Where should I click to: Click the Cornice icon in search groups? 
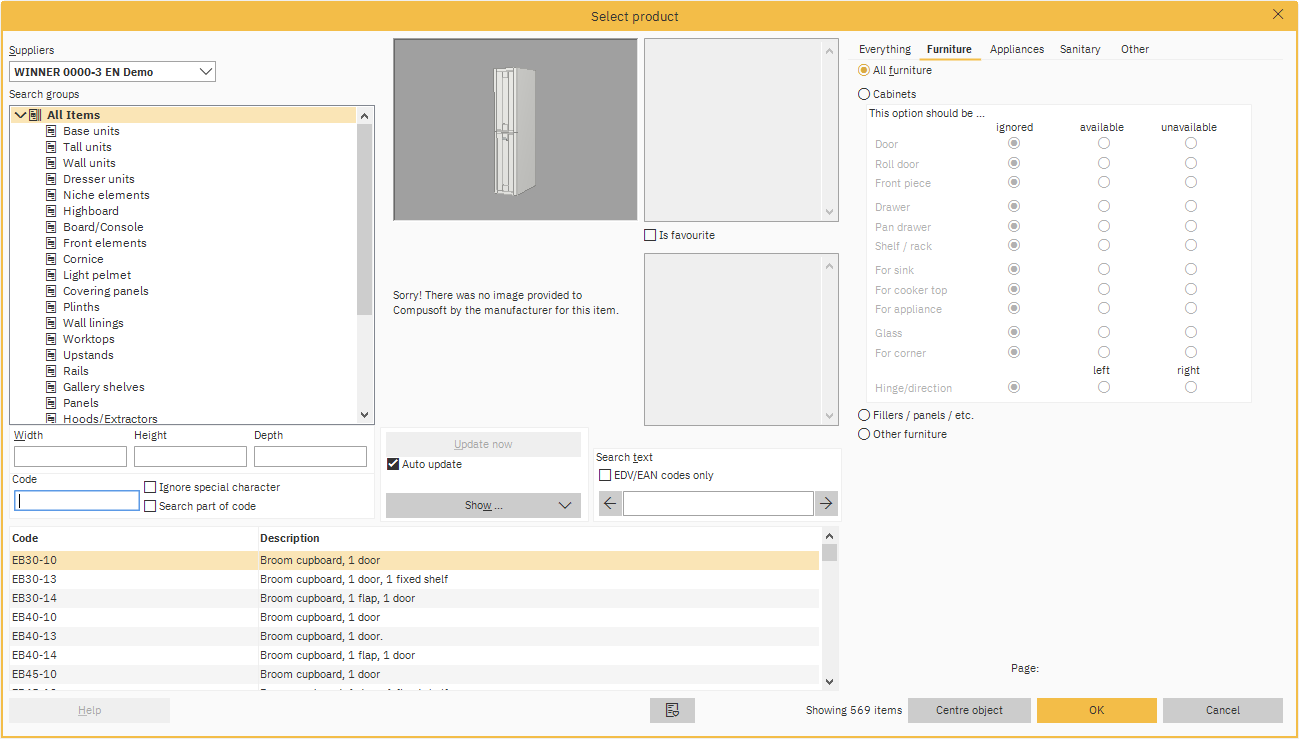pyautogui.click(x=50, y=258)
